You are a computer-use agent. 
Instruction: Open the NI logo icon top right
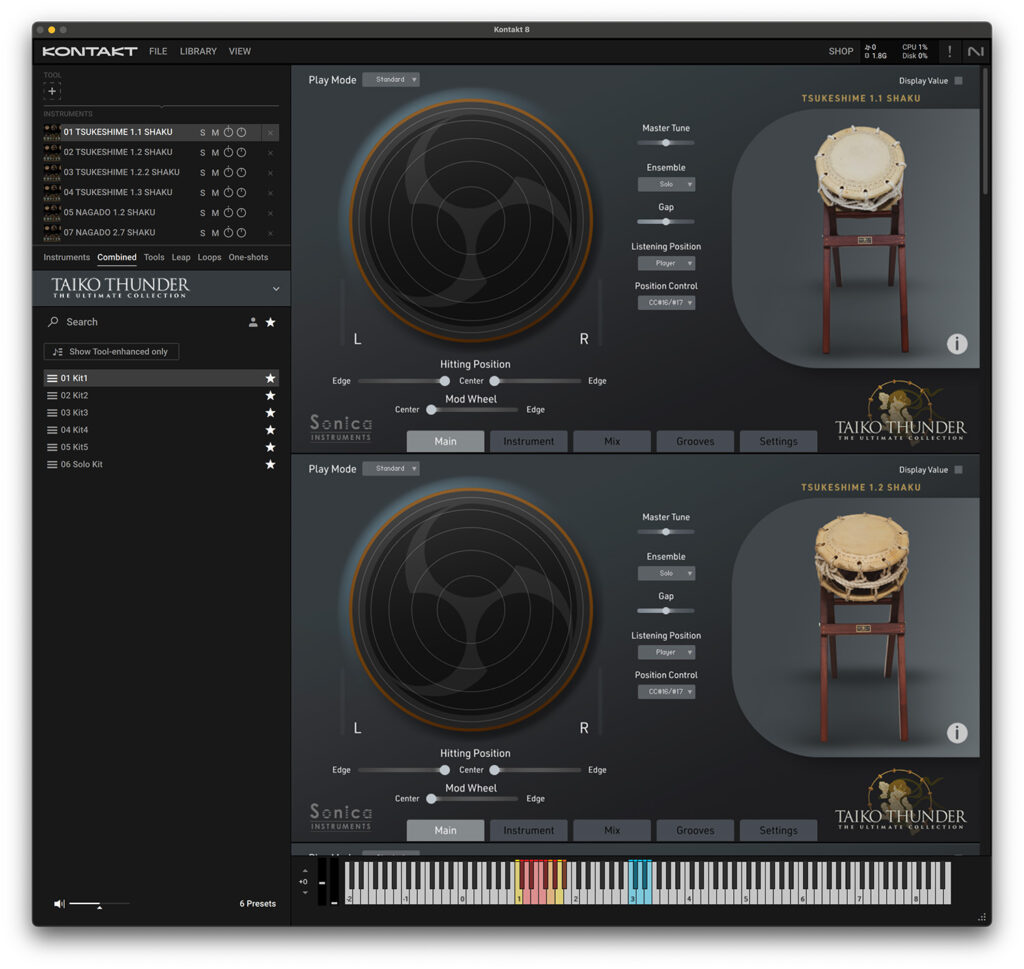[975, 51]
